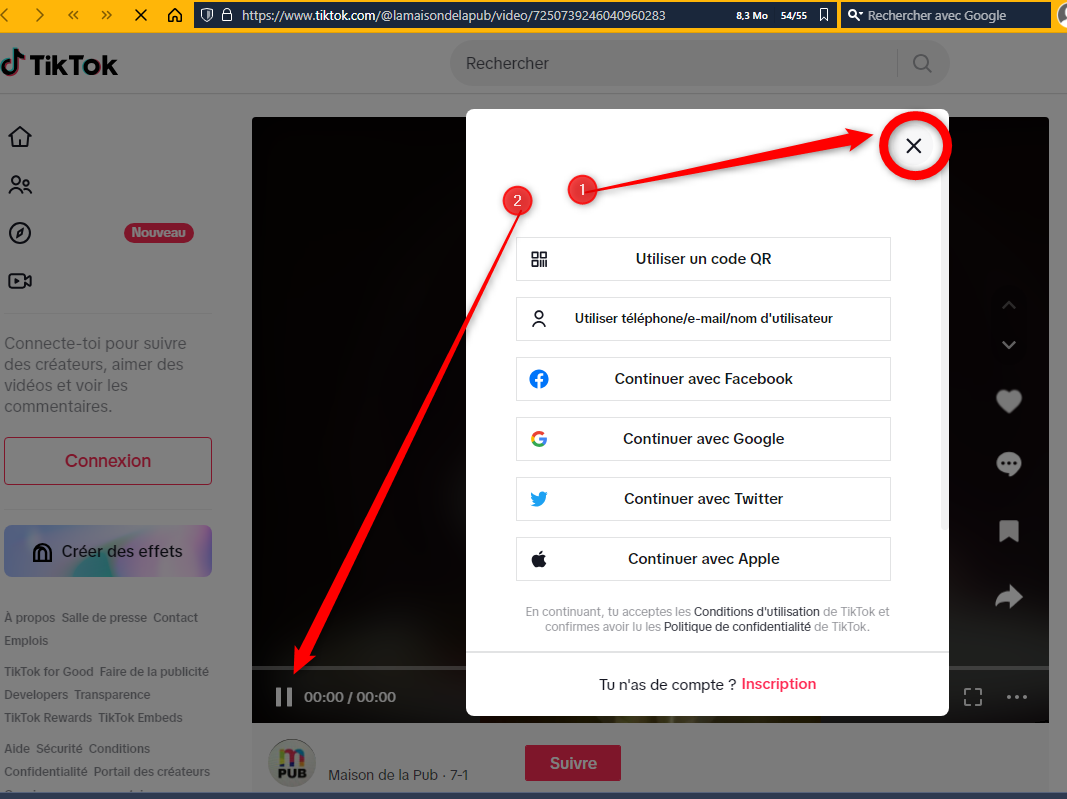Viewport: 1067px width, 799px height.
Task: Choose Utiliser un code QR
Action: click(703, 259)
